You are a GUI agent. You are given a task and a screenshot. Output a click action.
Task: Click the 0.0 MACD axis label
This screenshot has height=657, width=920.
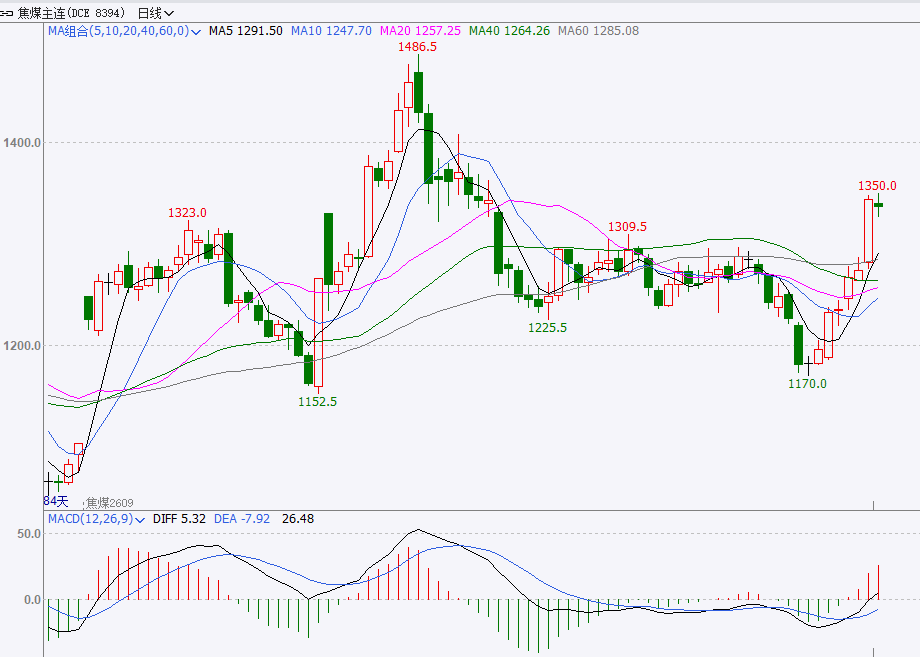click(32, 600)
